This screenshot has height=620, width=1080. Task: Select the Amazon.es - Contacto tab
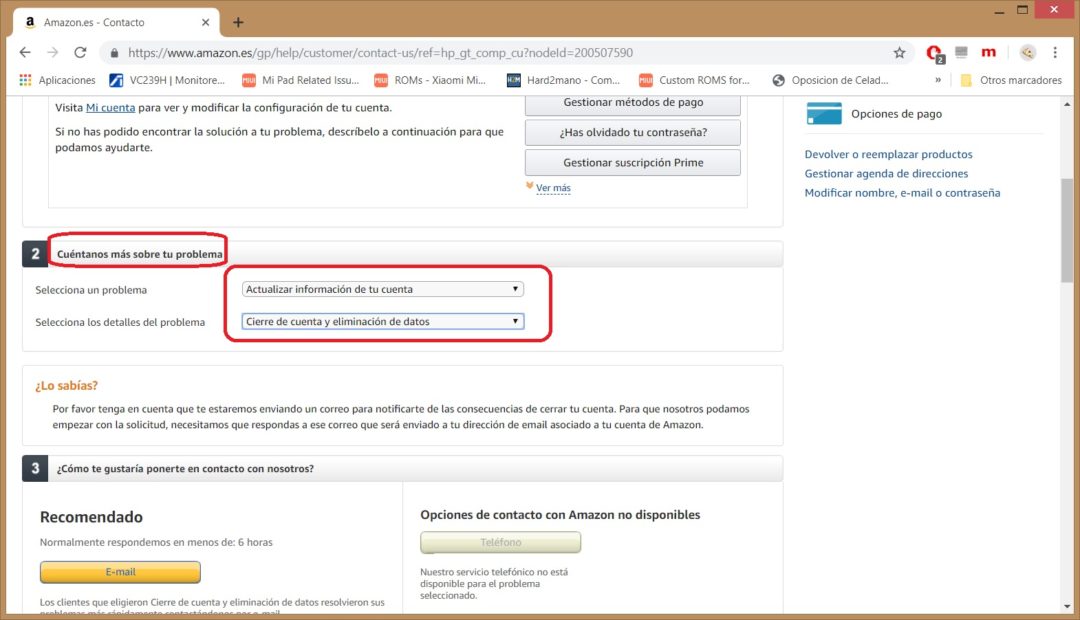point(110,21)
